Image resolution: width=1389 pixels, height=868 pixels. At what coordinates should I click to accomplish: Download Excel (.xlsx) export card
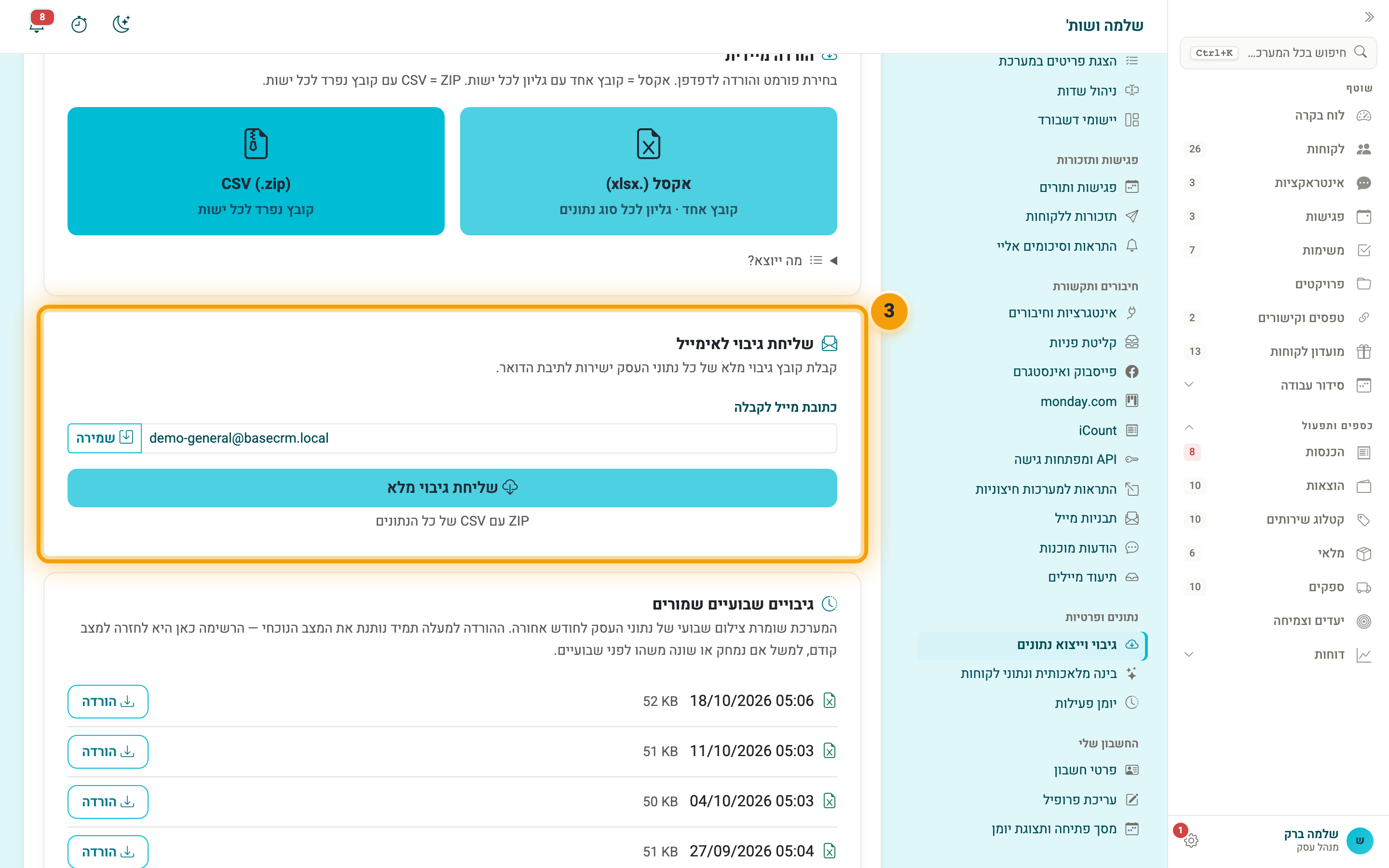648,171
